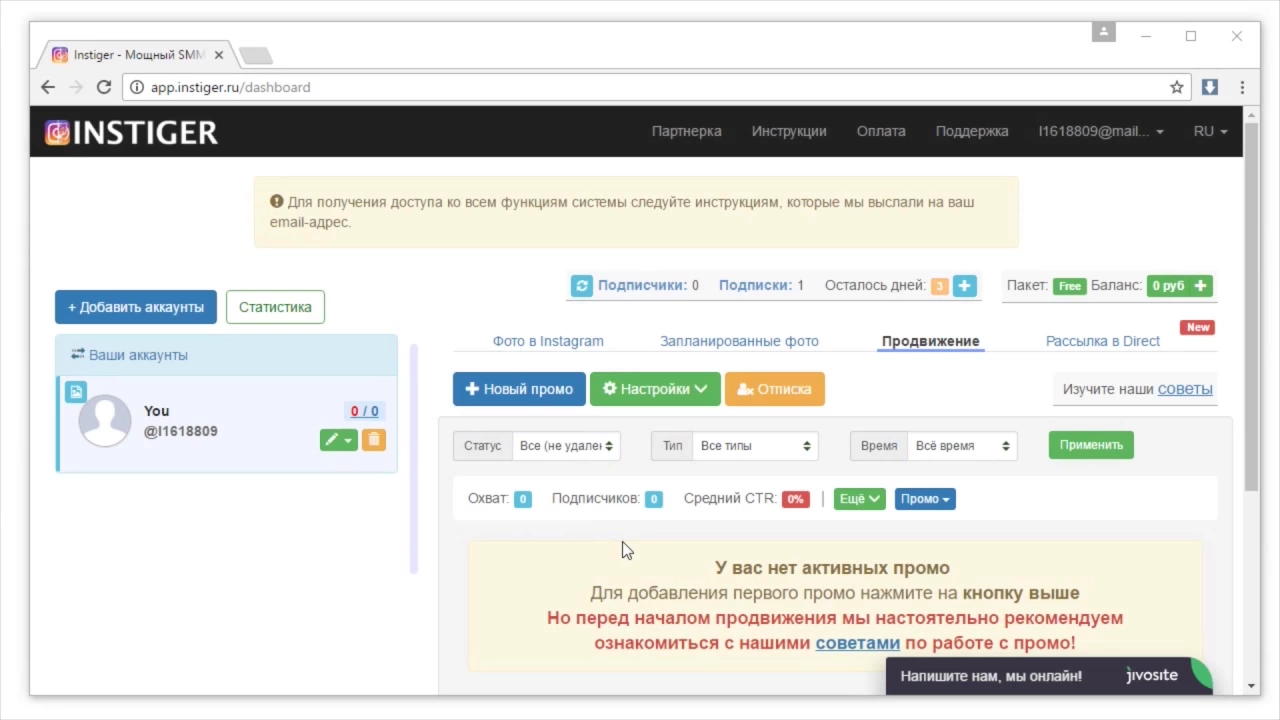Viewport: 1280px width, 720px height.
Task: Click the Free package badge
Action: [1069, 286]
